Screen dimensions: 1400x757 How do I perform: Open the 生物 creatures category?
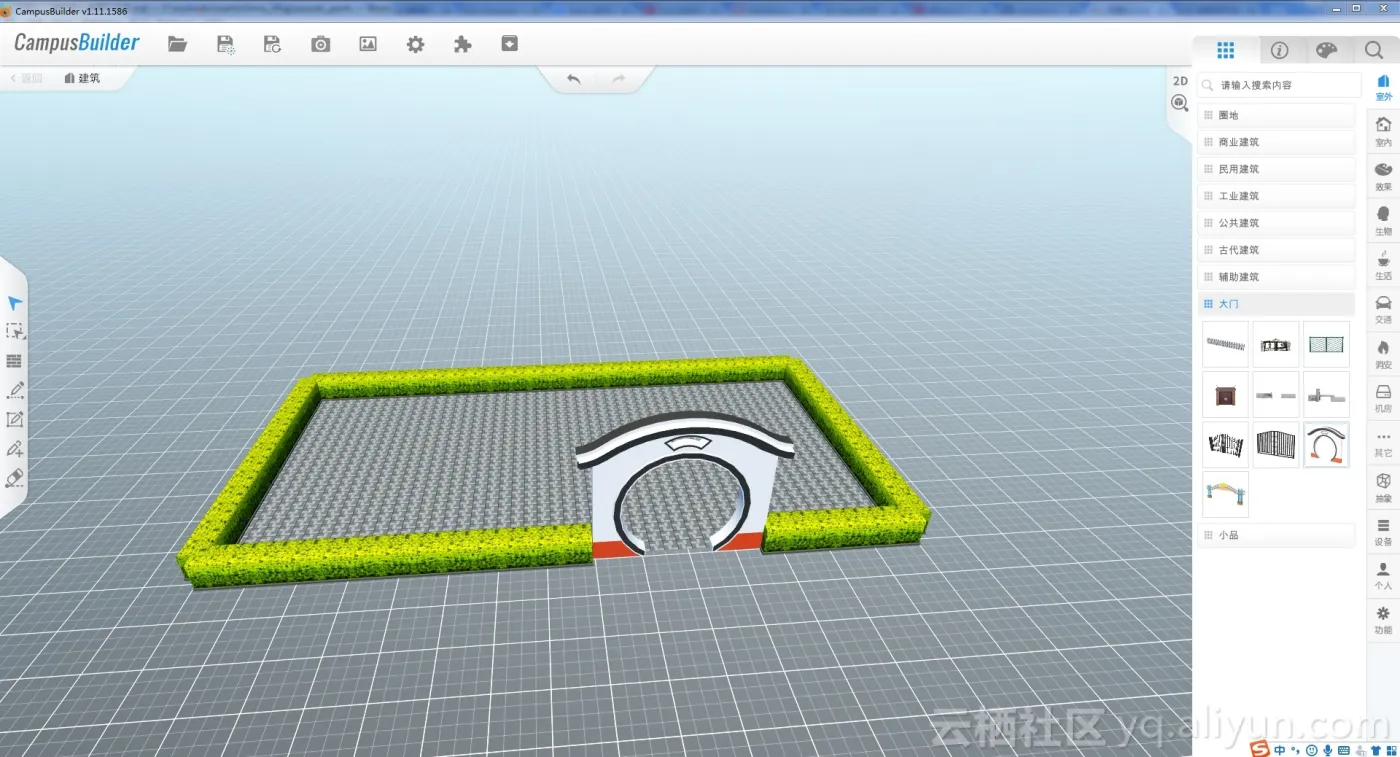click(1383, 220)
